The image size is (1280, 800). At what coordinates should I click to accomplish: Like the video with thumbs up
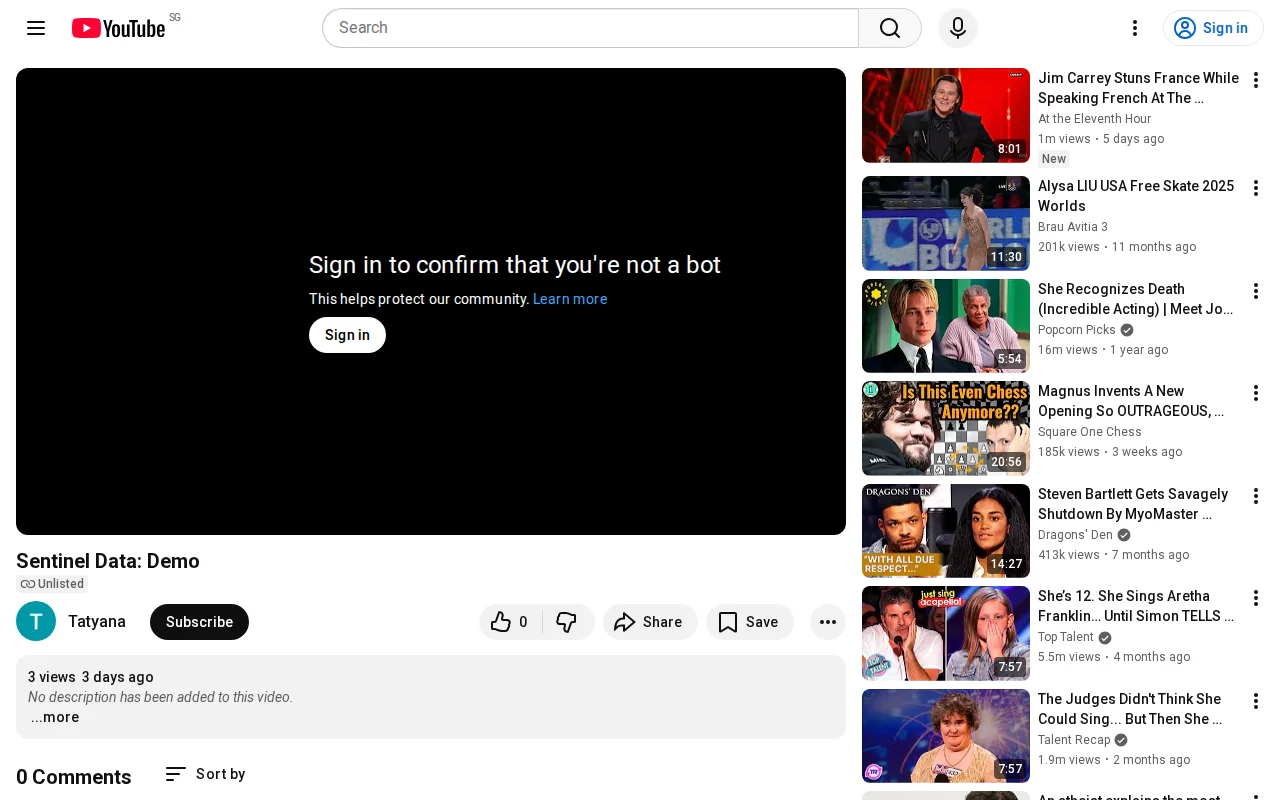coord(511,622)
